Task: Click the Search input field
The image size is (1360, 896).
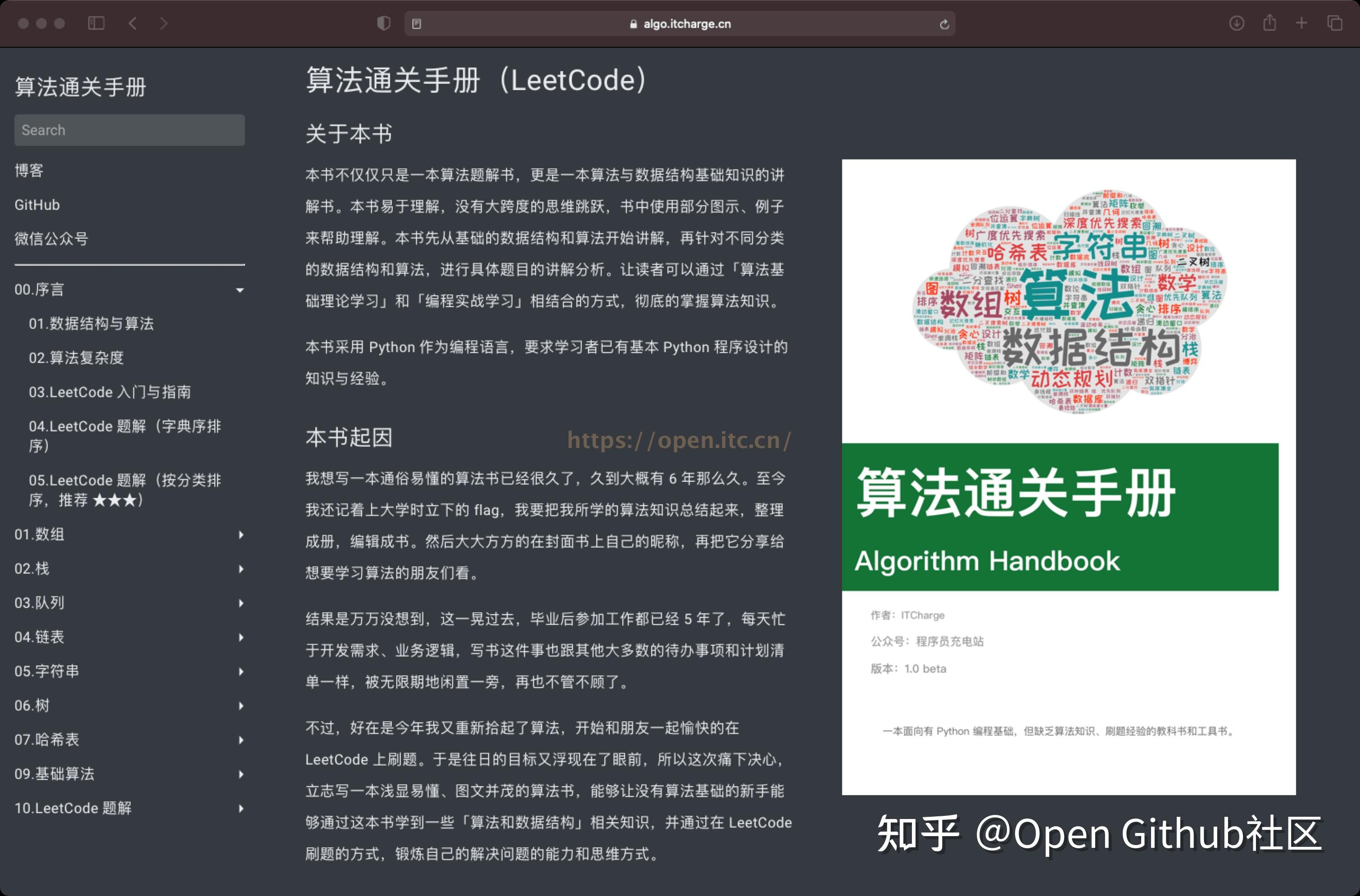Action: [130, 130]
